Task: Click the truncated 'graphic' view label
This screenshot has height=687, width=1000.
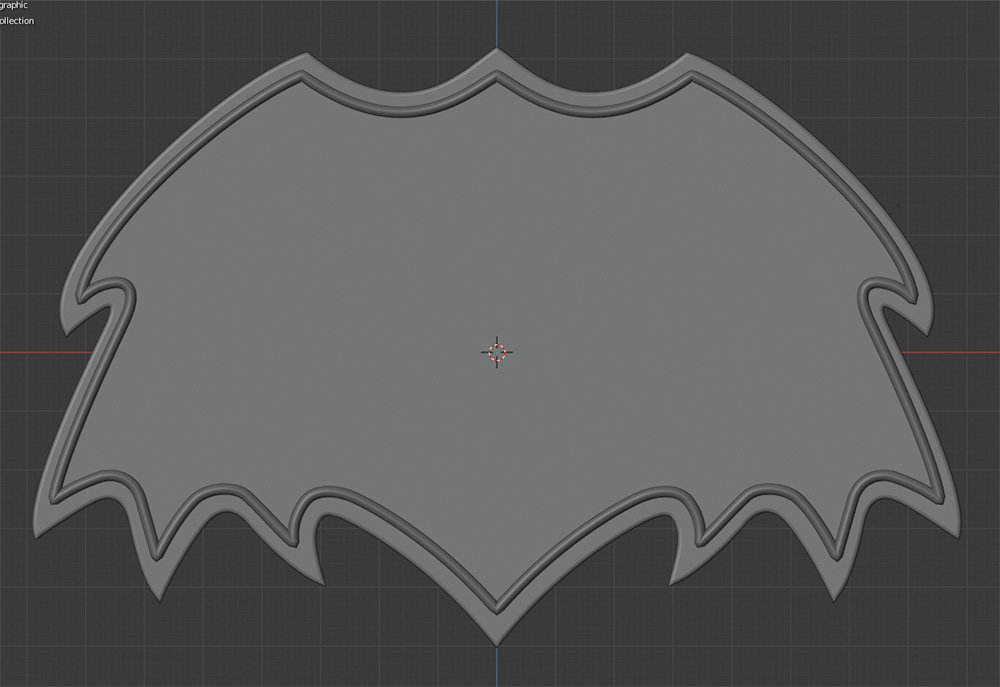Action: (14, 5)
